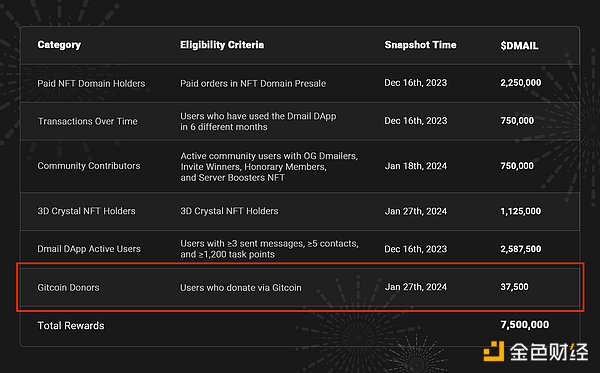Select the Eligibility Criteria column header

click(222, 45)
